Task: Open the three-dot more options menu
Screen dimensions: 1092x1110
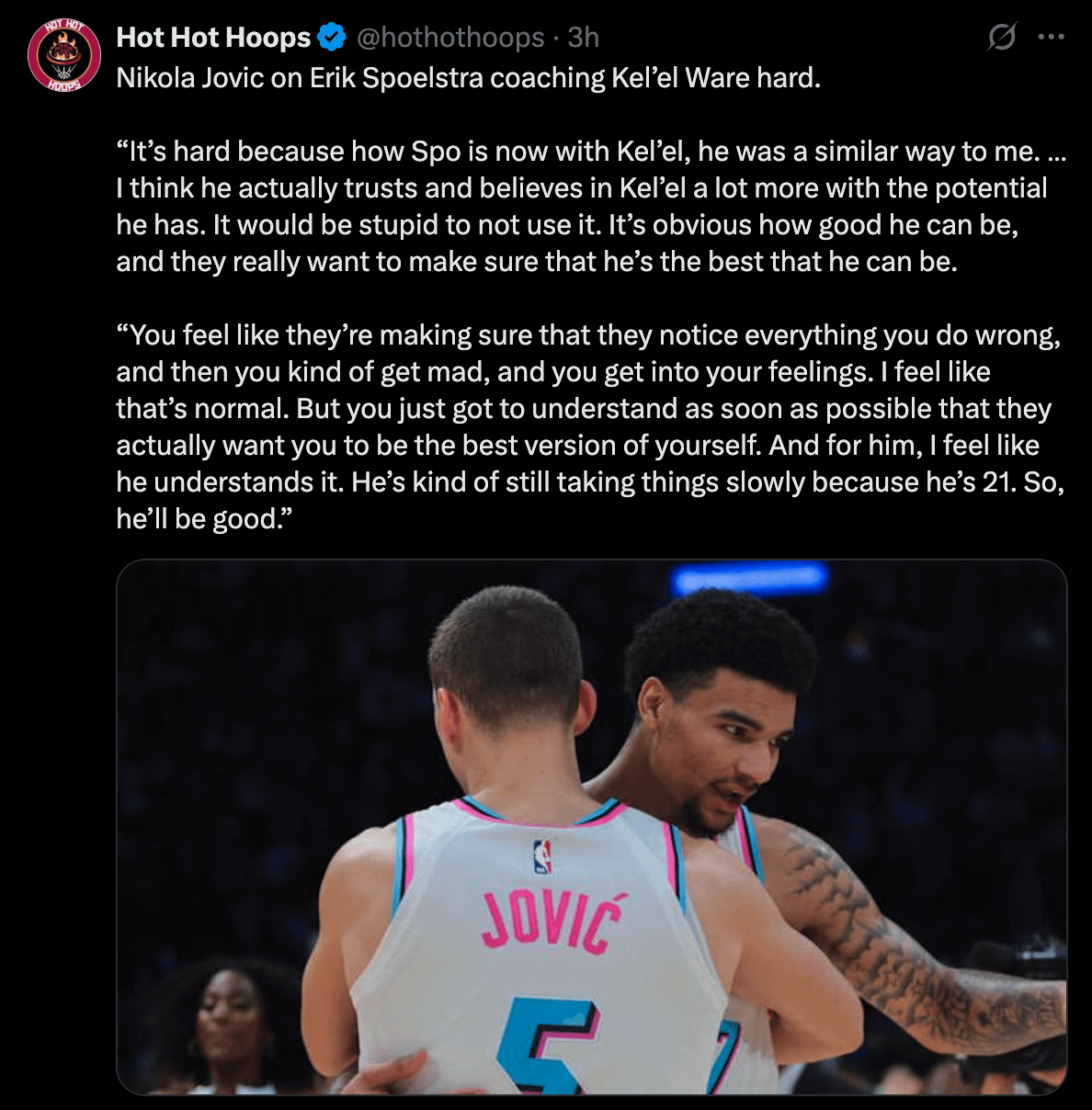Action: click(1051, 38)
